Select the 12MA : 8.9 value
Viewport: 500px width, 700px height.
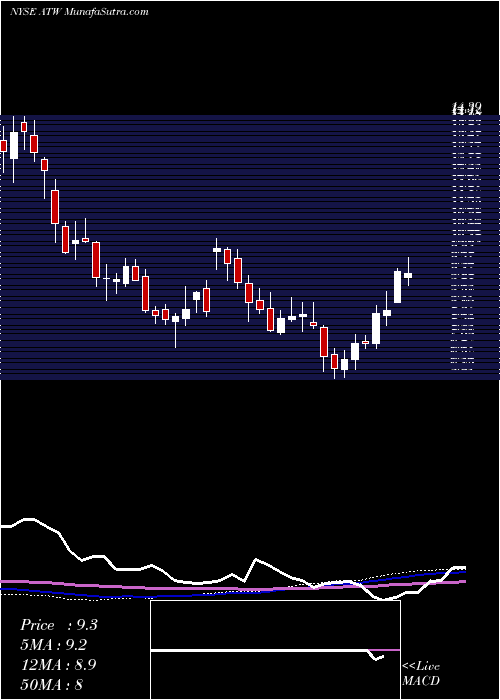point(58,664)
